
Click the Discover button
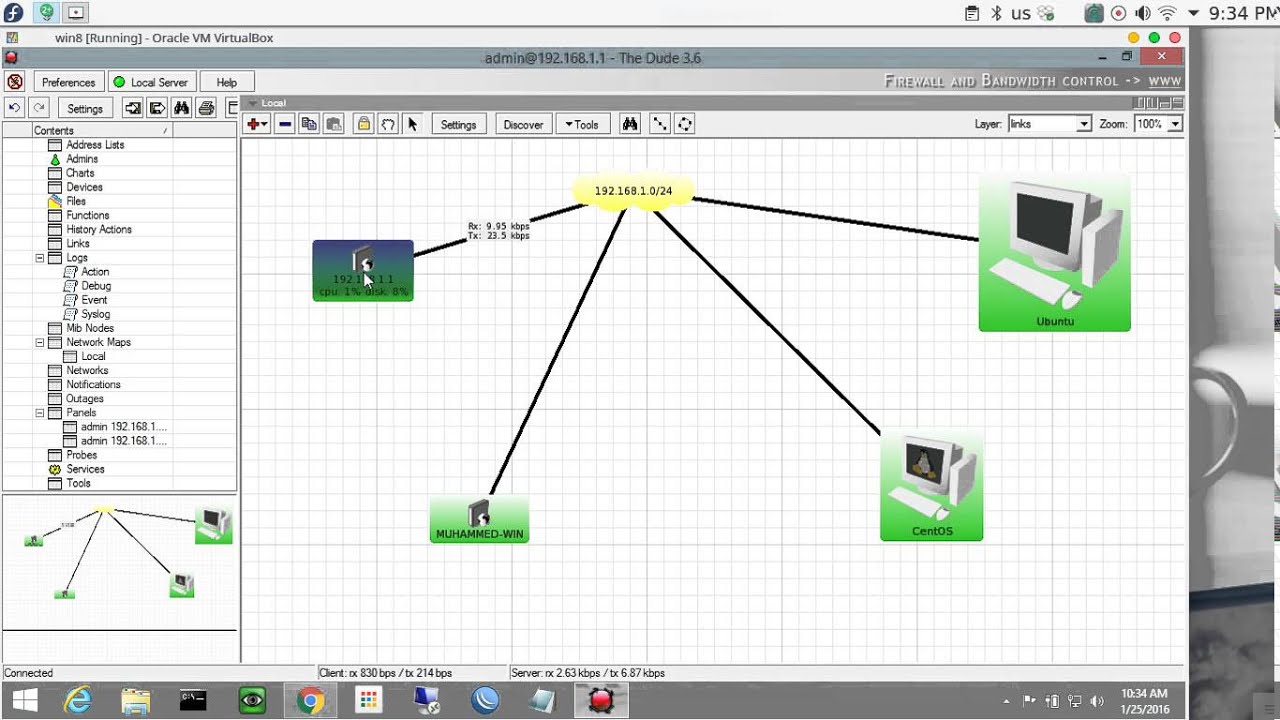[x=523, y=124]
